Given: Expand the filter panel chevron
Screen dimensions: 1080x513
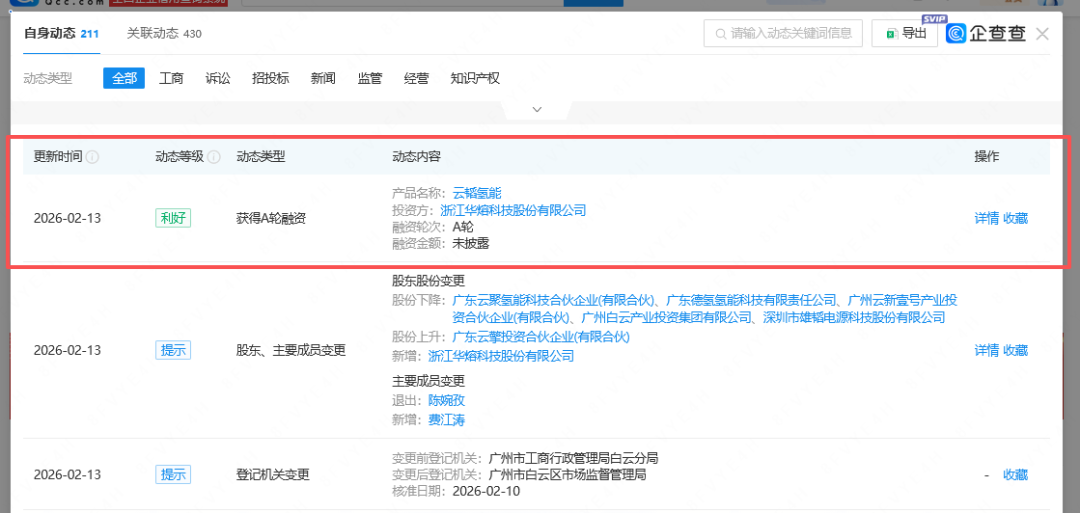Looking at the screenshot, I should click(537, 109).
